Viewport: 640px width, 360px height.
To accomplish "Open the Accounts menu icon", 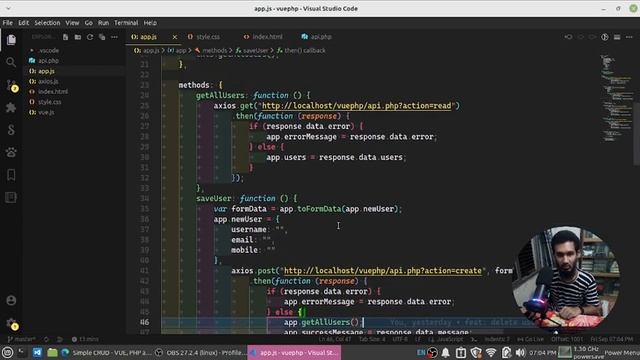I will point(11,300).
